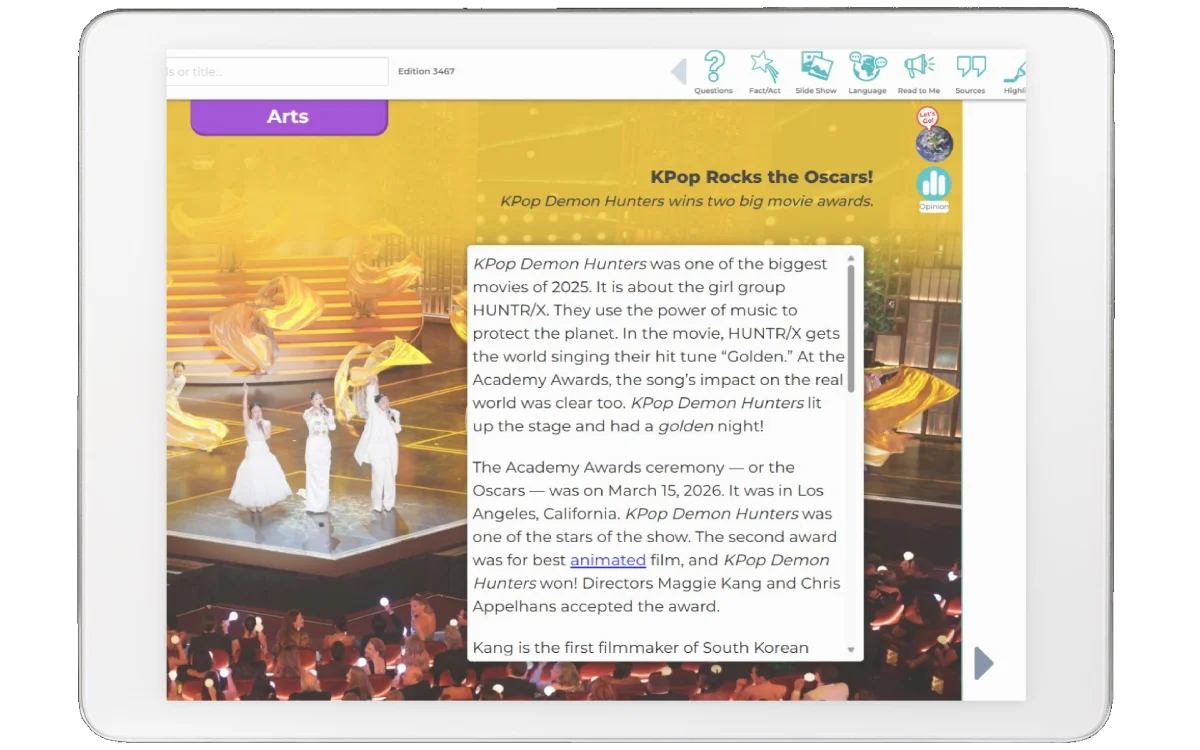Screen dimensions: 1200x750
Task: Go to next page arrow
Action: pyautogui.click(x=984, y=663)
